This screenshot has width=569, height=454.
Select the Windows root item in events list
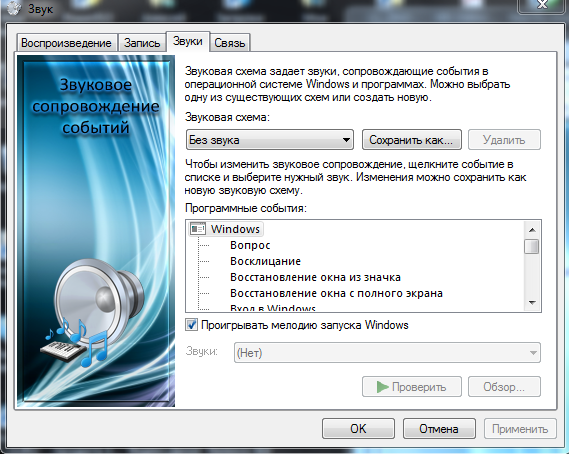(235, 229)
